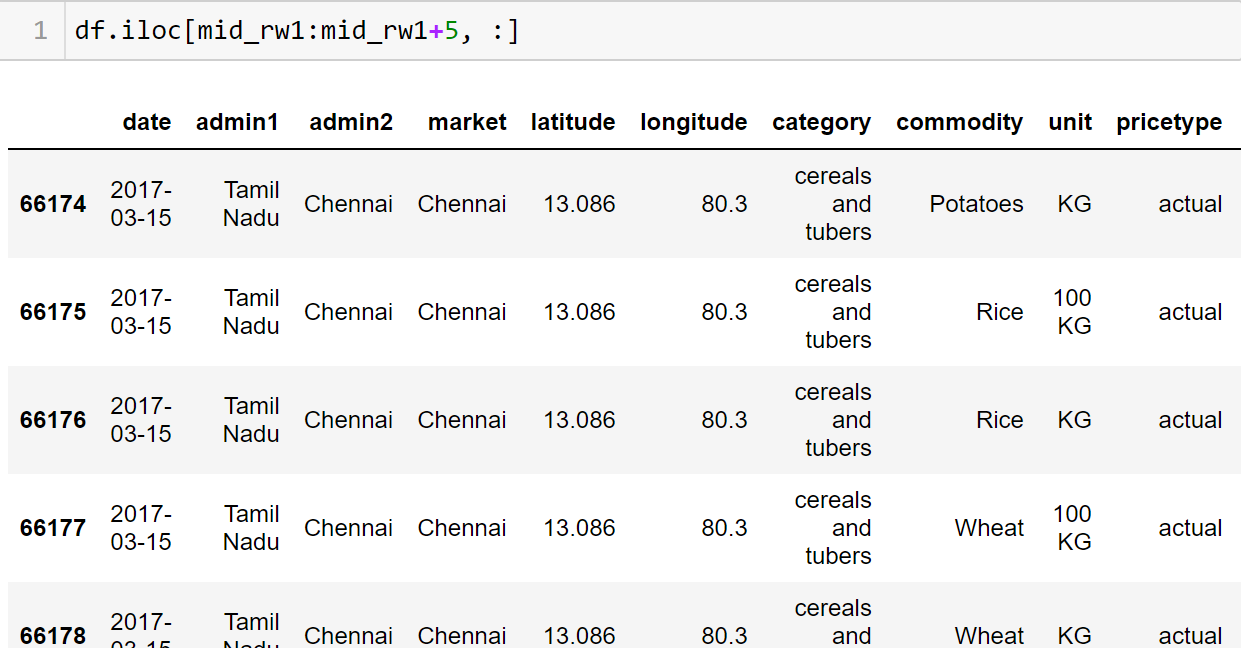Click the latitude column header
The image size is (1241, 648).
point(573,122)
